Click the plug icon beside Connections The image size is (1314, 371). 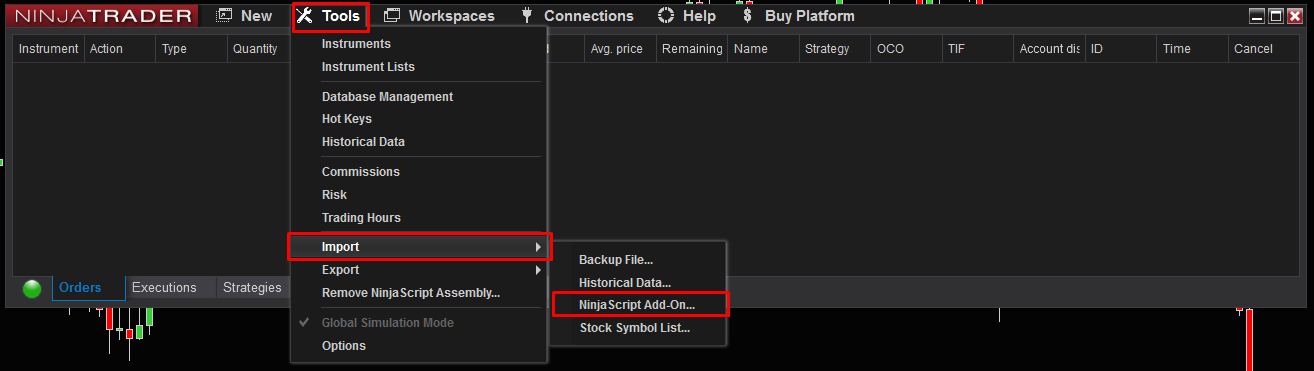pos(527,16)
